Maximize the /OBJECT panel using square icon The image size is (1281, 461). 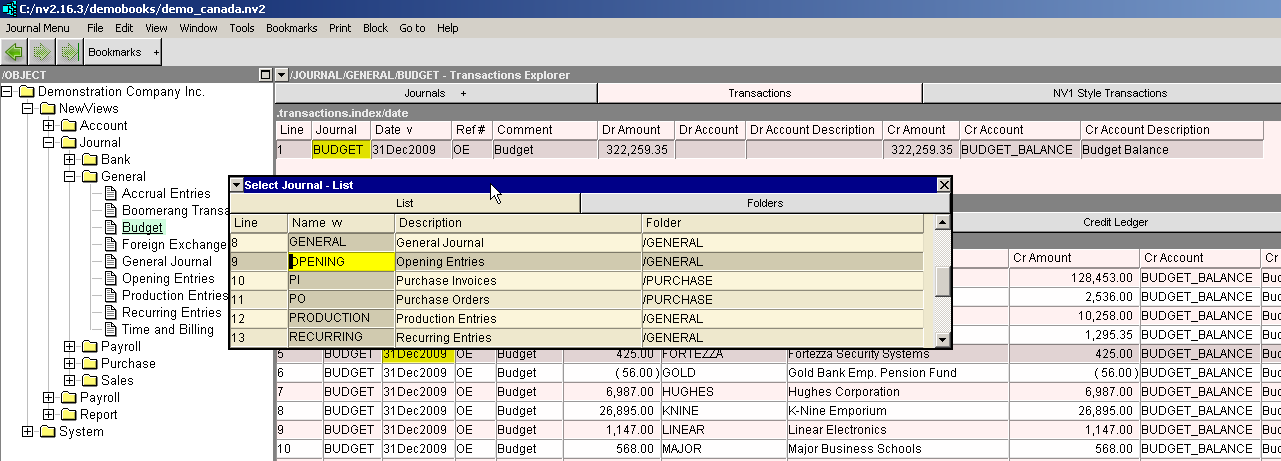pos(264,75)
